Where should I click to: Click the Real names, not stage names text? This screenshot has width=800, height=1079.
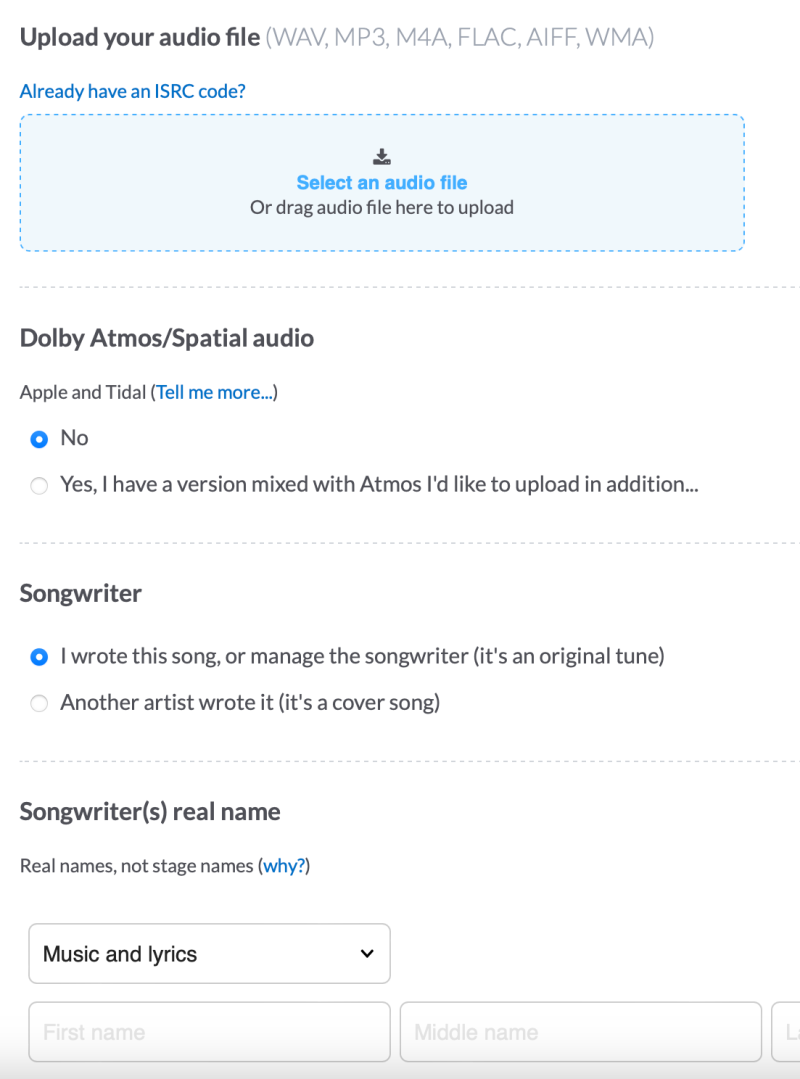click(x=137, y=866)
